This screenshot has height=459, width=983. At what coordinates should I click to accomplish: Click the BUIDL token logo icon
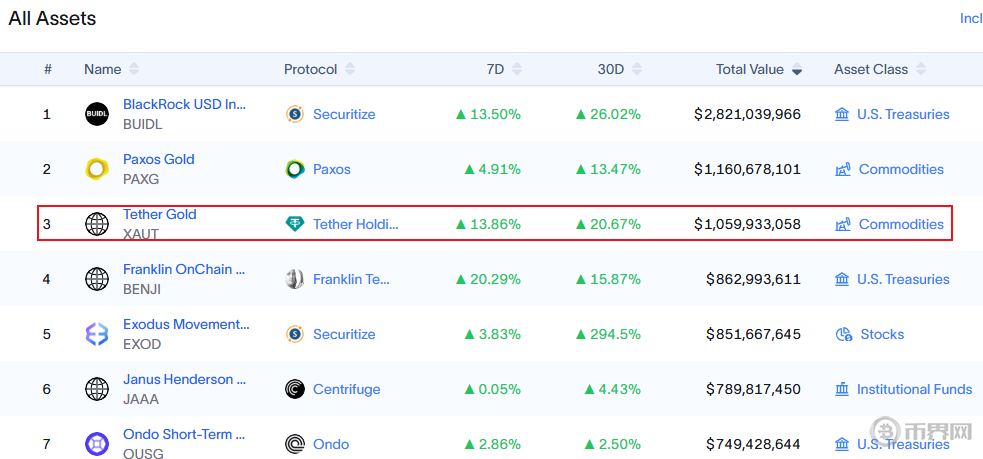coord(97,114)
